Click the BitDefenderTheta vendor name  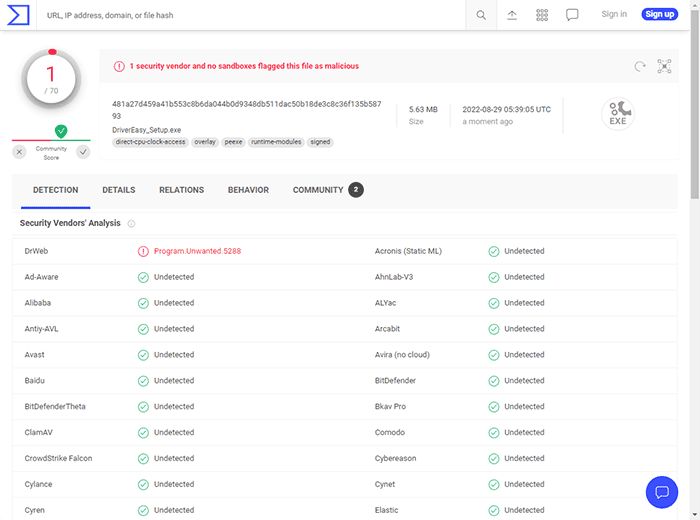pyautogui.click(x=55, y=406)
